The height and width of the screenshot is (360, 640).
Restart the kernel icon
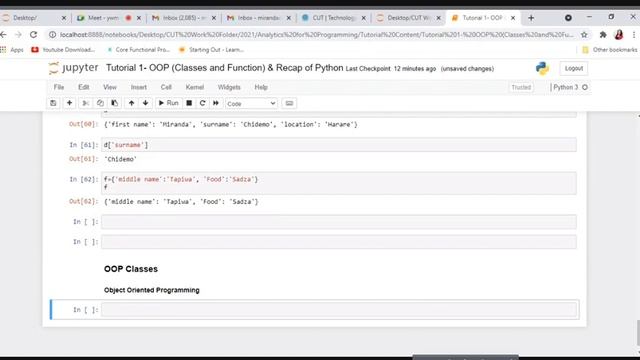click(202, 103)
